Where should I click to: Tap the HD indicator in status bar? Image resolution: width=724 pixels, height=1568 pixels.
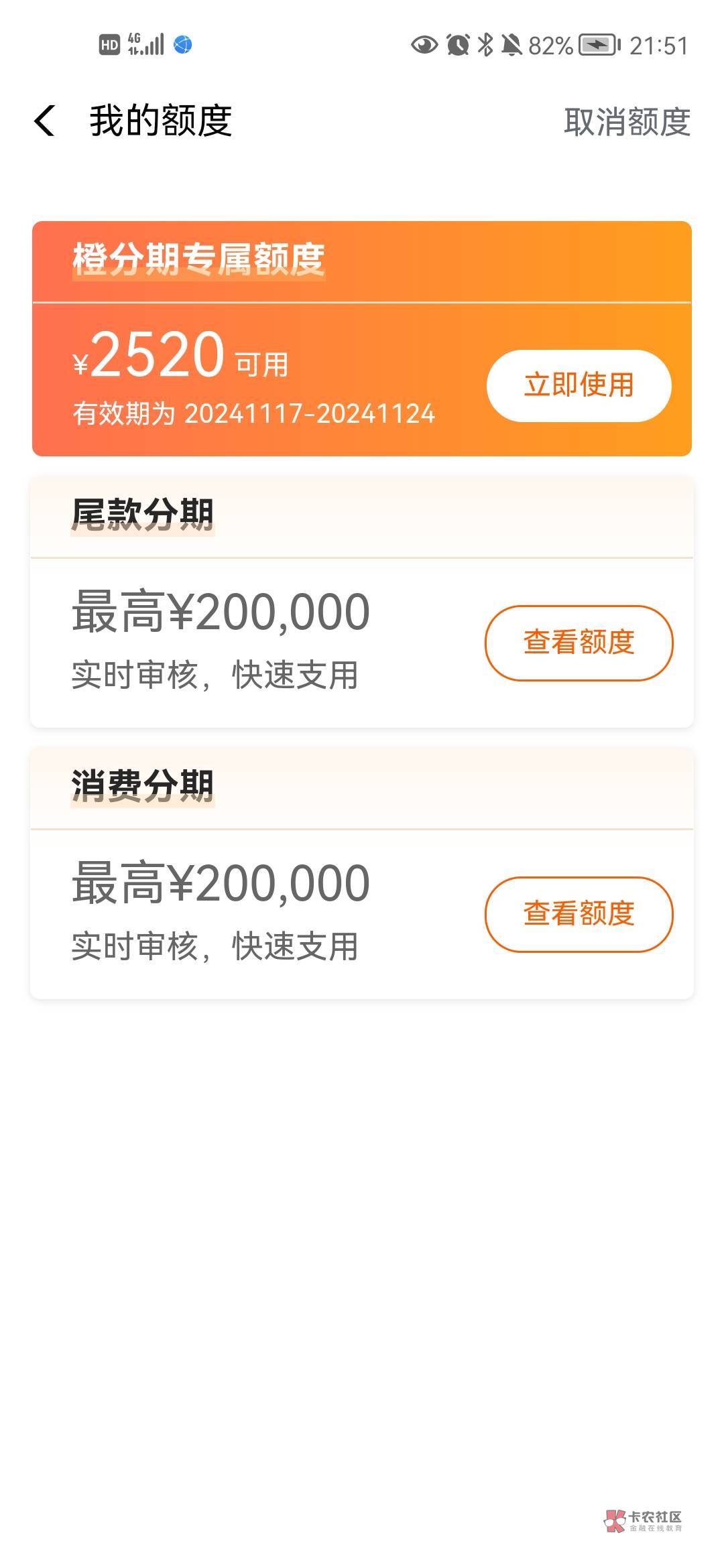point(109,45)
